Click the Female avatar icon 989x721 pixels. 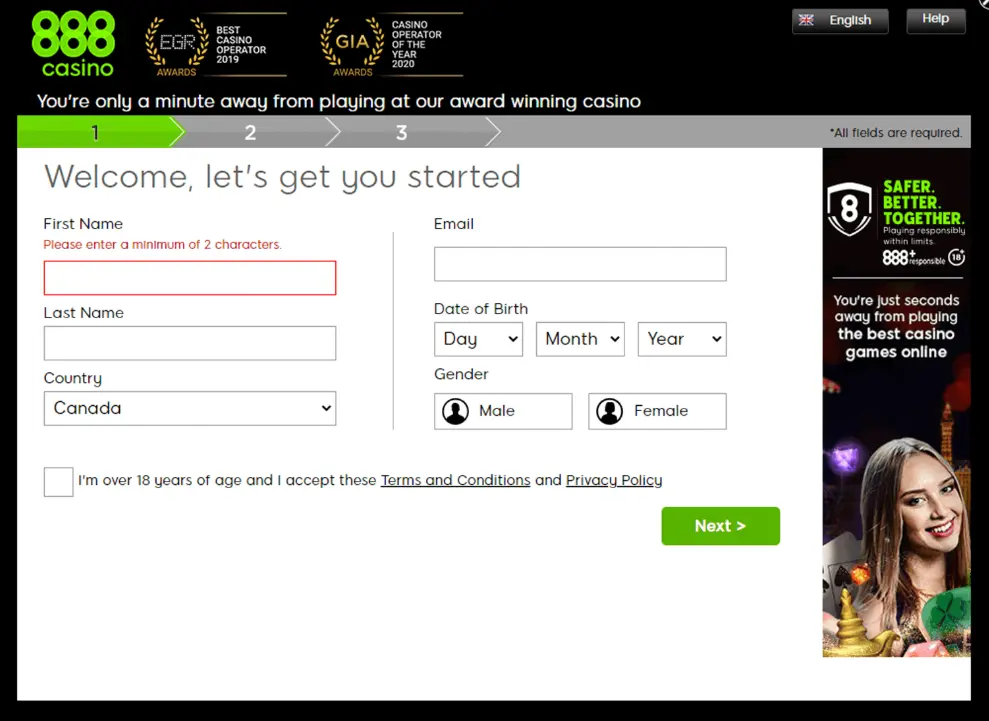coord(610,411)
